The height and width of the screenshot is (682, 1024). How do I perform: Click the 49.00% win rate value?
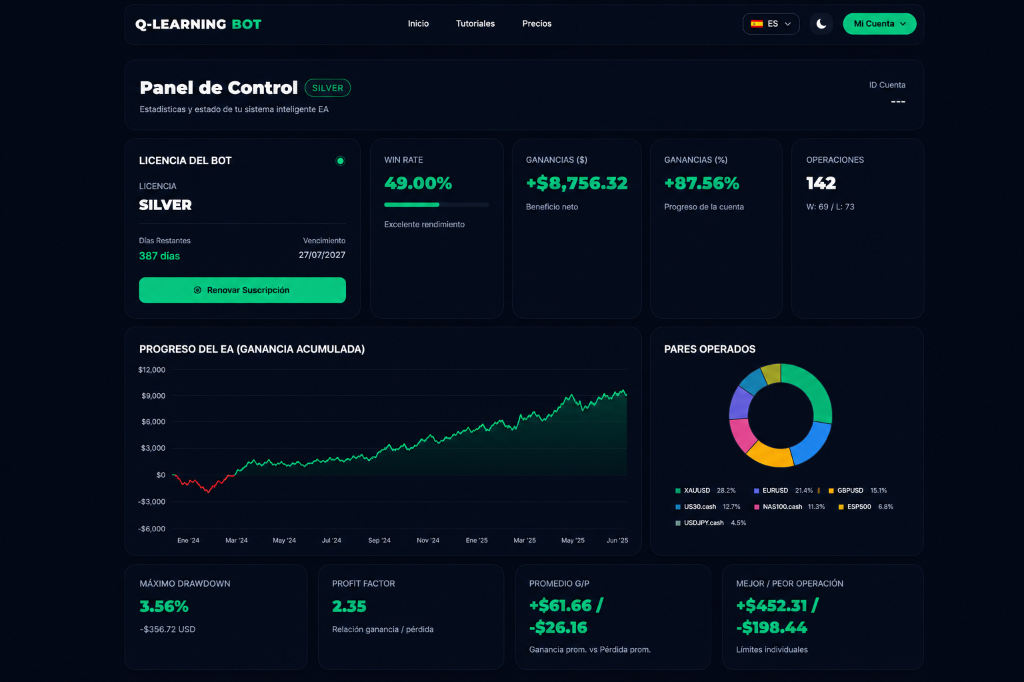click(x=418, y=184)
